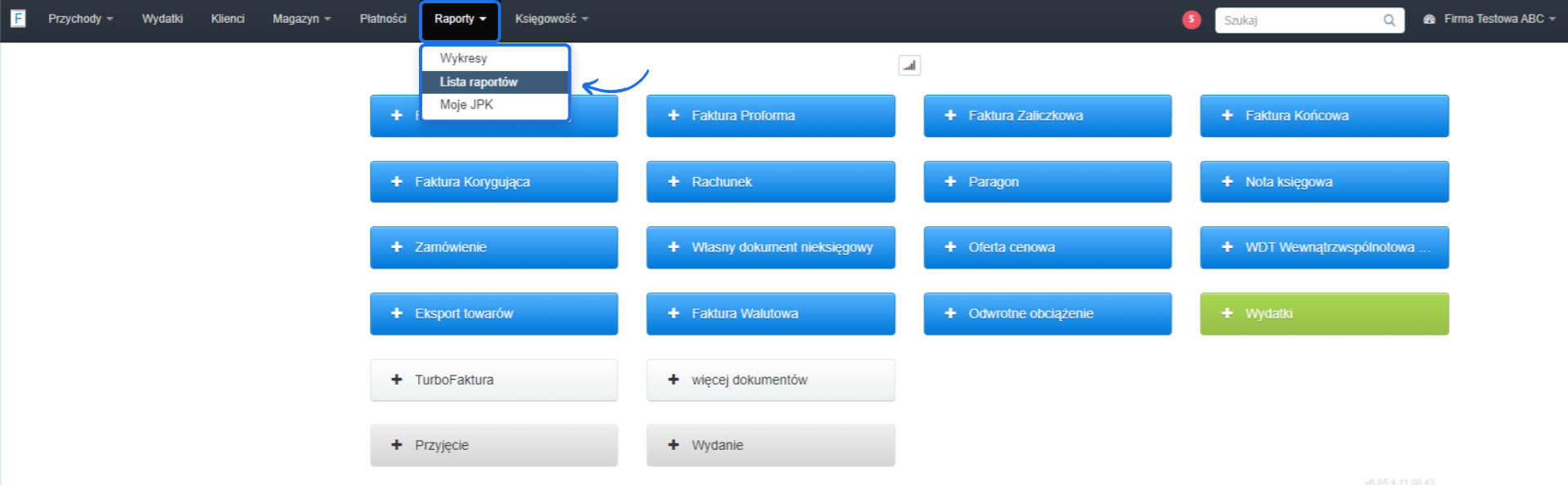Add a WDT Wewnątrzwspólnotowa document
This screenshot has height=485, width=1568.
1325,247
